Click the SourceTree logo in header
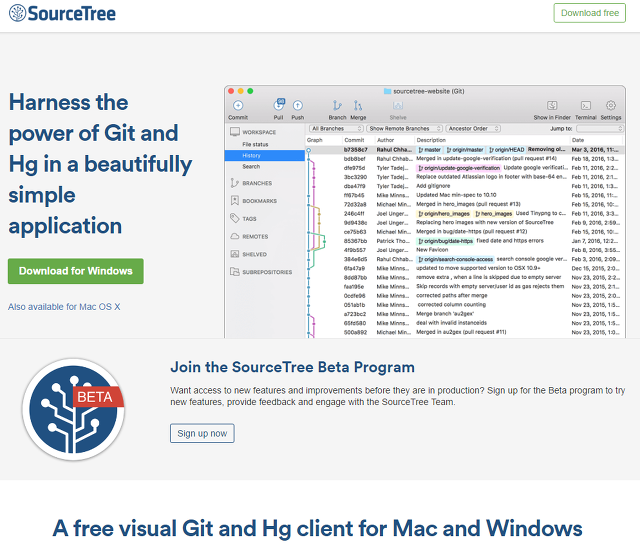The image size is (640, 551). [x=62, y=13]
